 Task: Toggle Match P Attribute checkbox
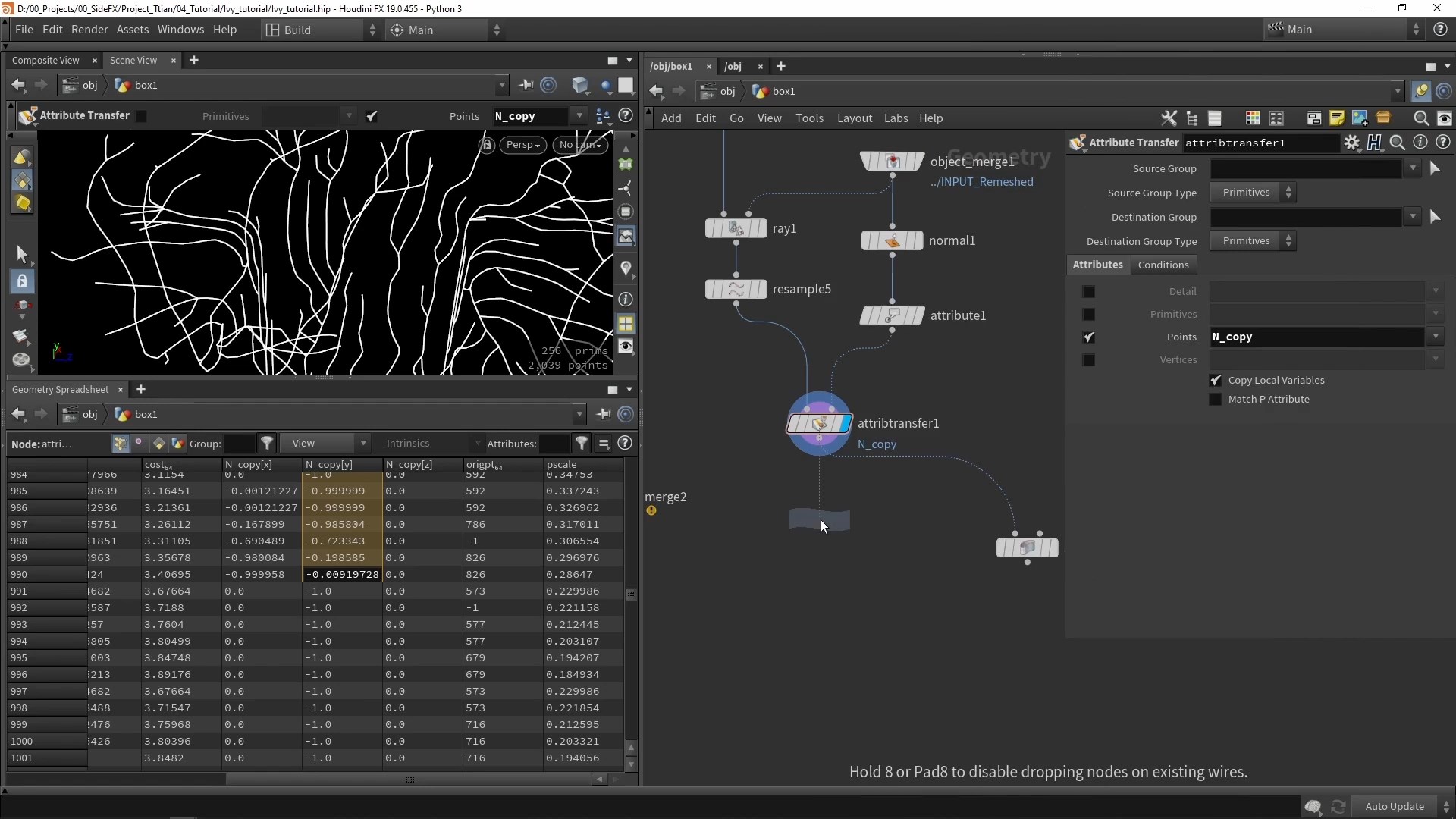coord(1216,400)
